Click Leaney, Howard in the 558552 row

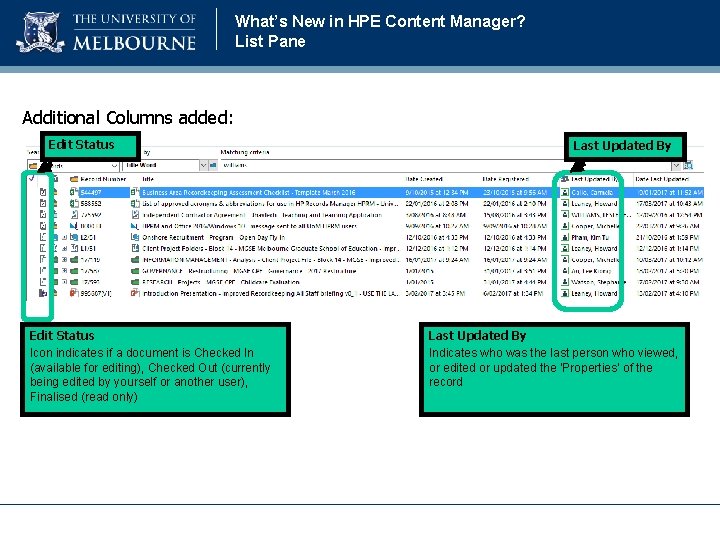tap(594, 203)
